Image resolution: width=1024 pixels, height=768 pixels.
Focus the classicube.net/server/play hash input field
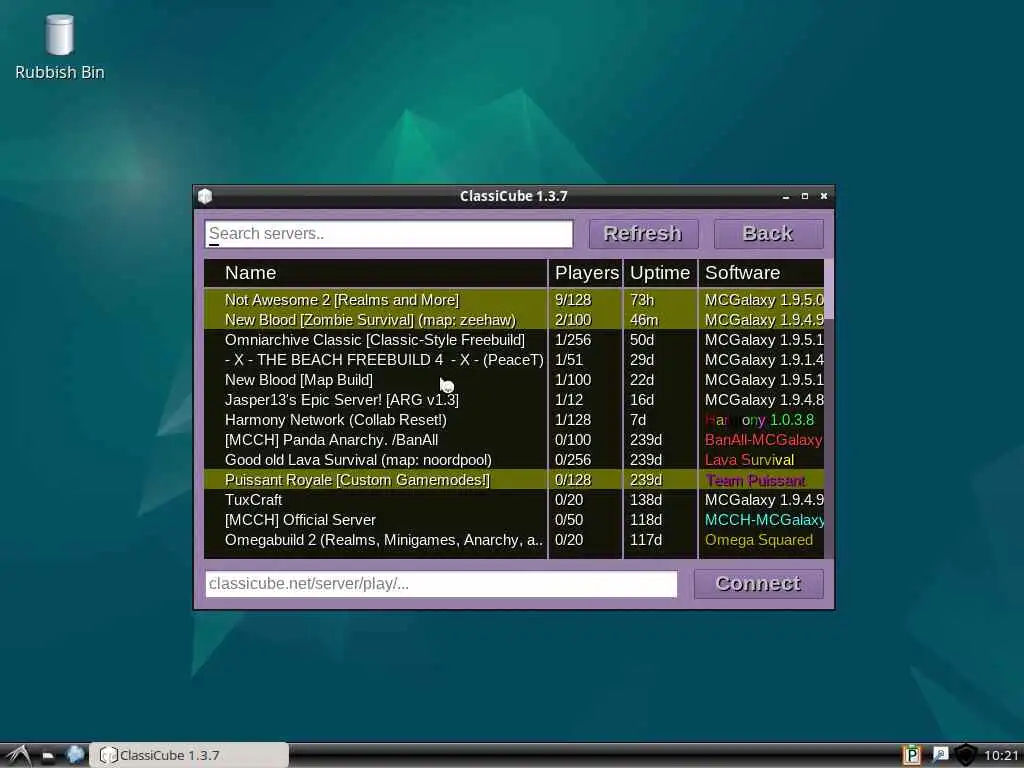(441, 584)
